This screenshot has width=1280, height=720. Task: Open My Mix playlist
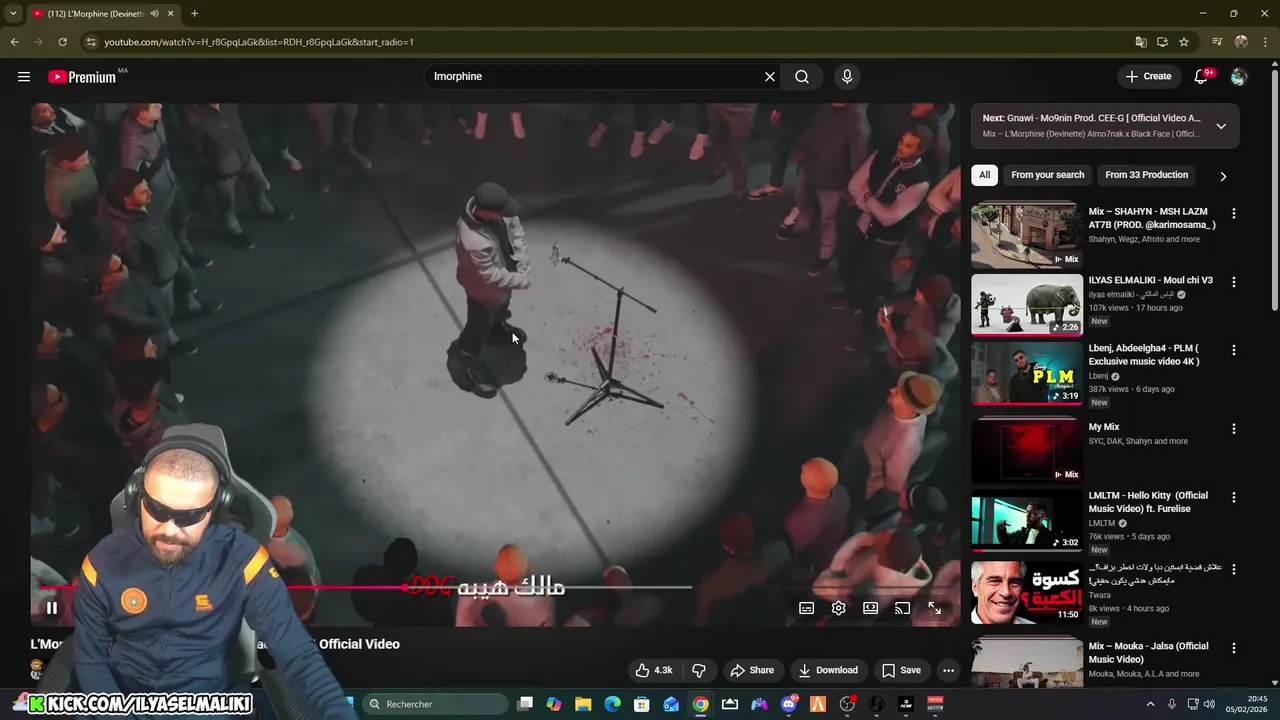tap(1027, 449)
